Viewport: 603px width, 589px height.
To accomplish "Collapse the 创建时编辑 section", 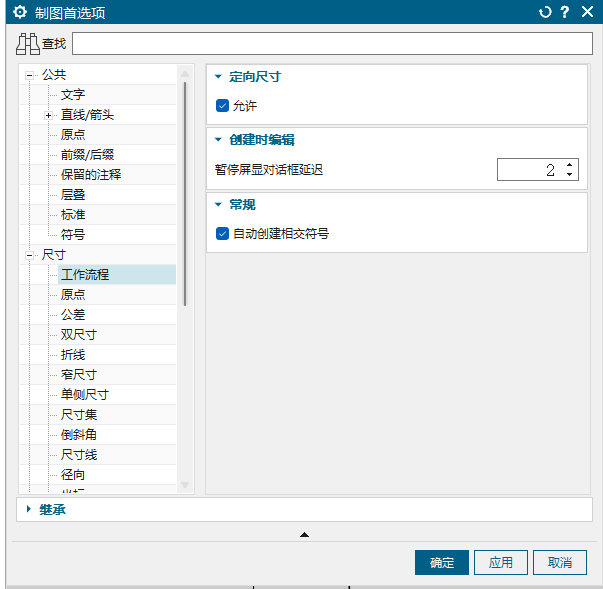I will 218,140.
